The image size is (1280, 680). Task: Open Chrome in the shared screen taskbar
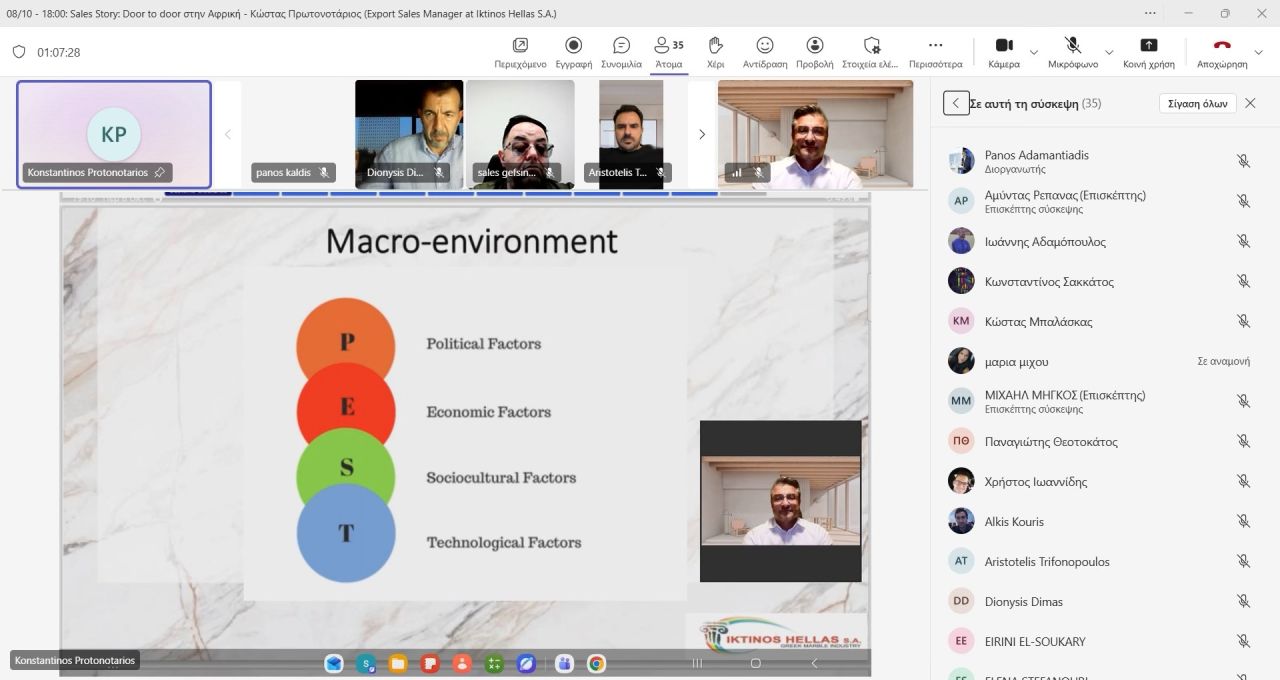[596, 663]
